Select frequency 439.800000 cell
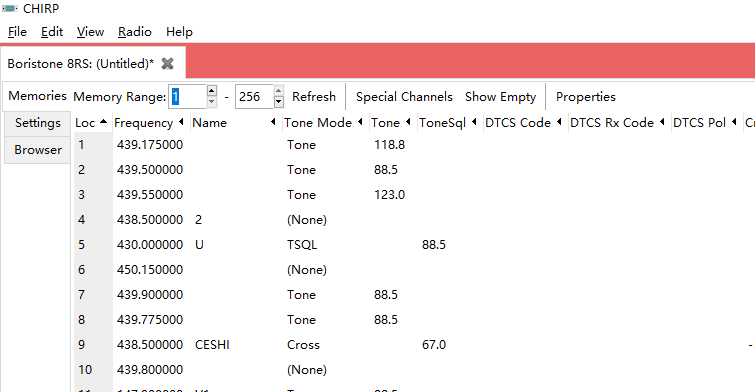 click(x=150, y=370)
